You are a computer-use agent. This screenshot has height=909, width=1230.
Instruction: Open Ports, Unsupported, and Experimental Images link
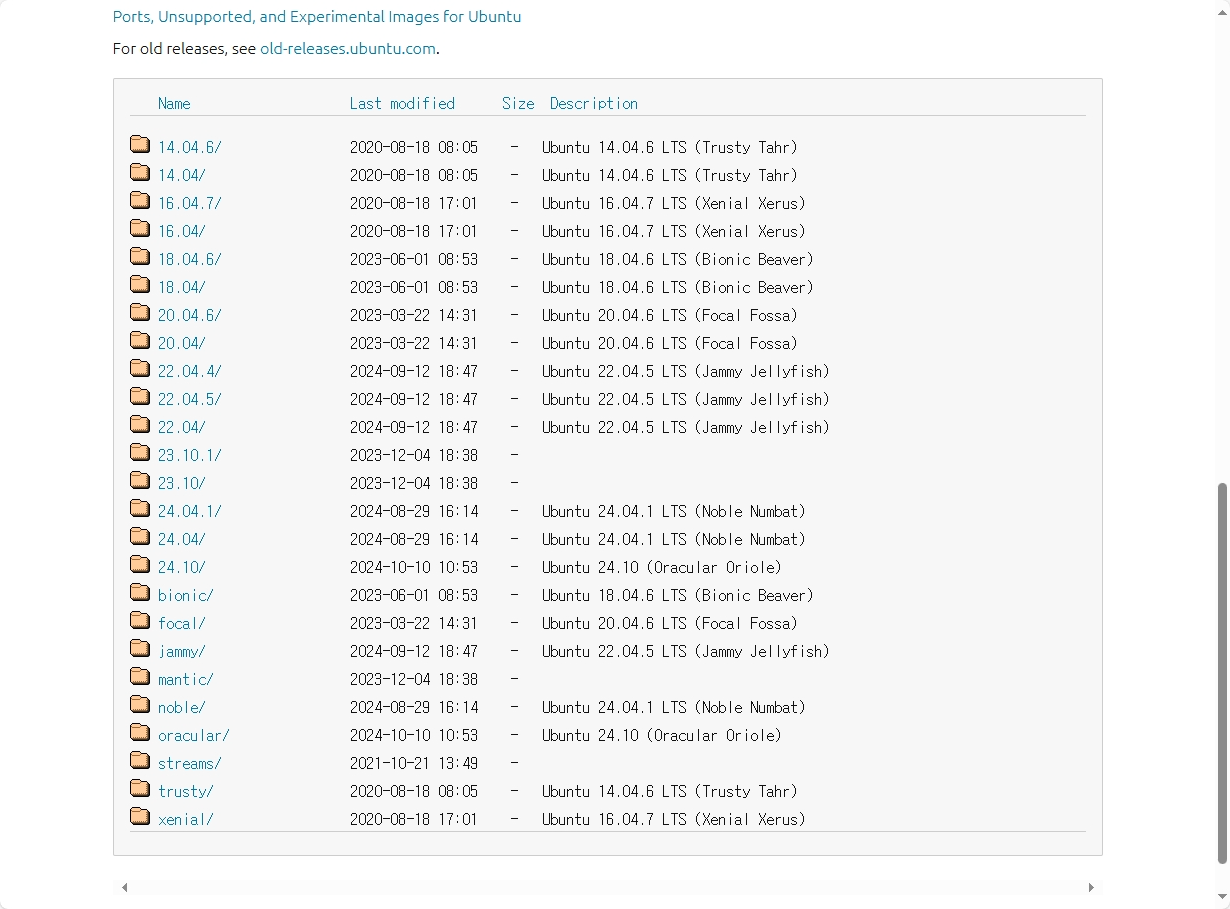pos(317,17)
